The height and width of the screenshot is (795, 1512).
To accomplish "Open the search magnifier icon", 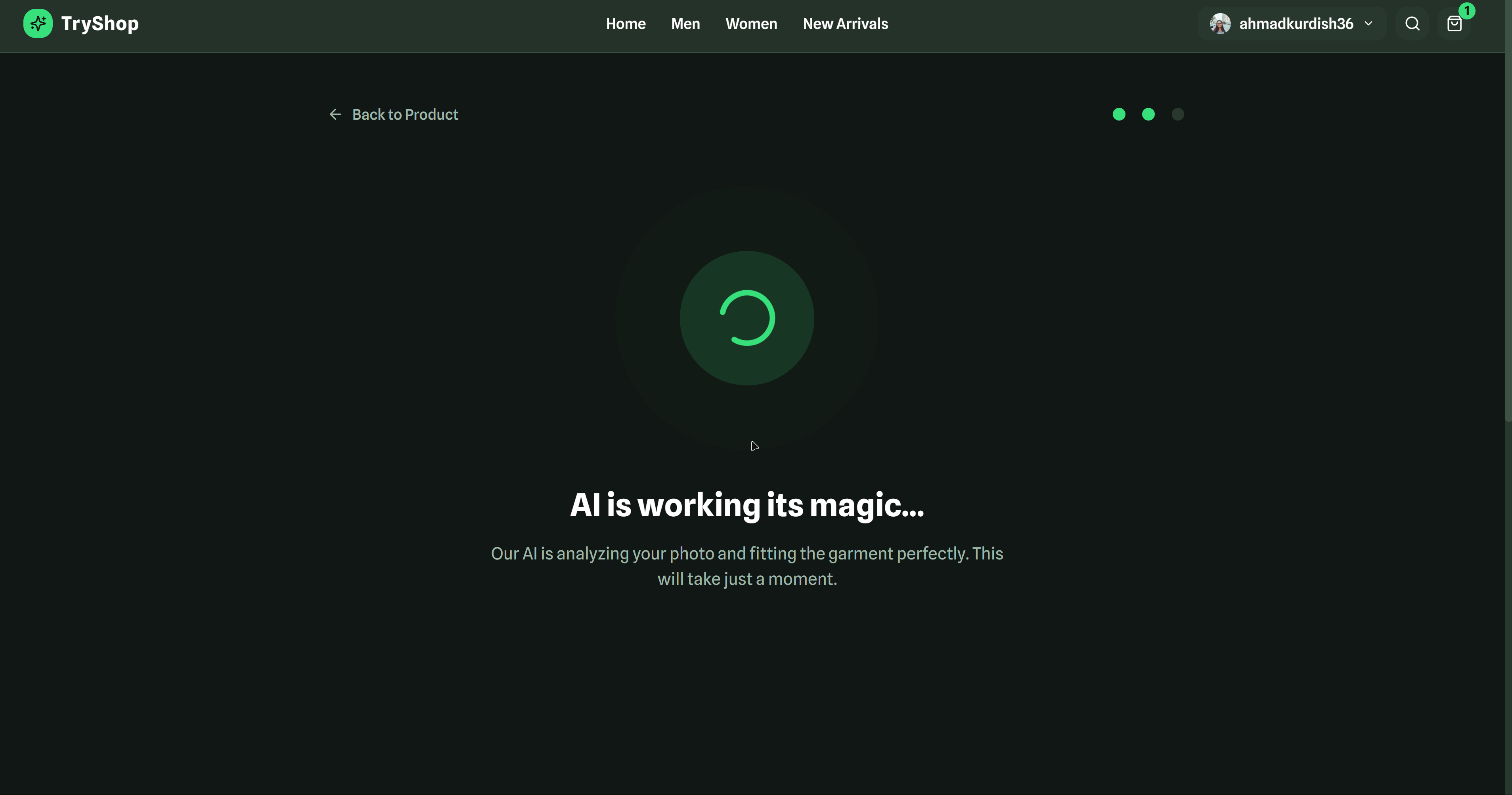I will point(1412,23).
